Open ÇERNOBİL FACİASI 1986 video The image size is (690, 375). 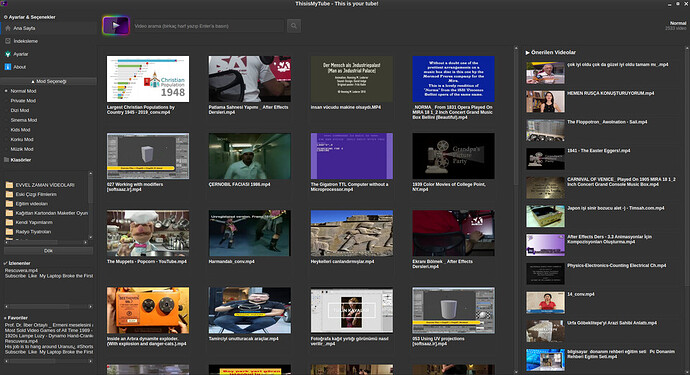(x=250, y=156)
